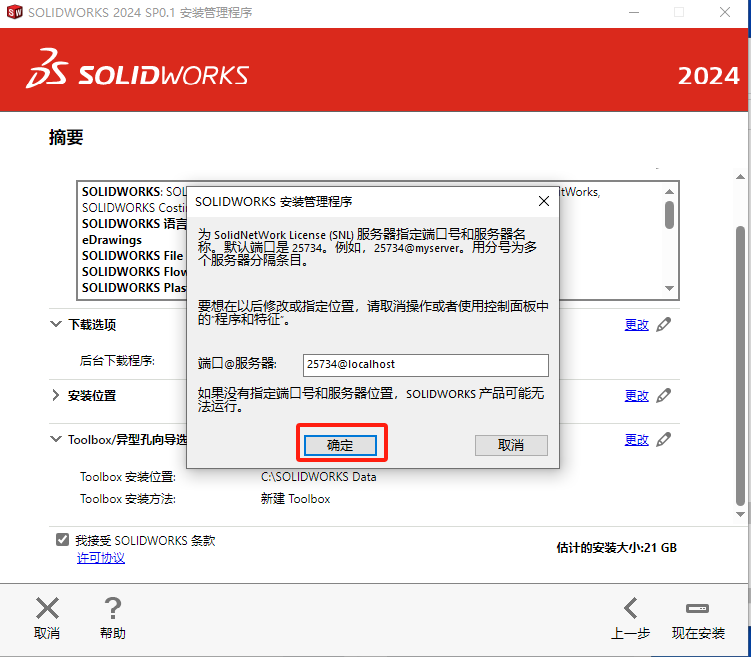The height and width of the screenshot is (657, 751).
Task: Click pencil edit icon for Toolbox
Action: [663, 440]
